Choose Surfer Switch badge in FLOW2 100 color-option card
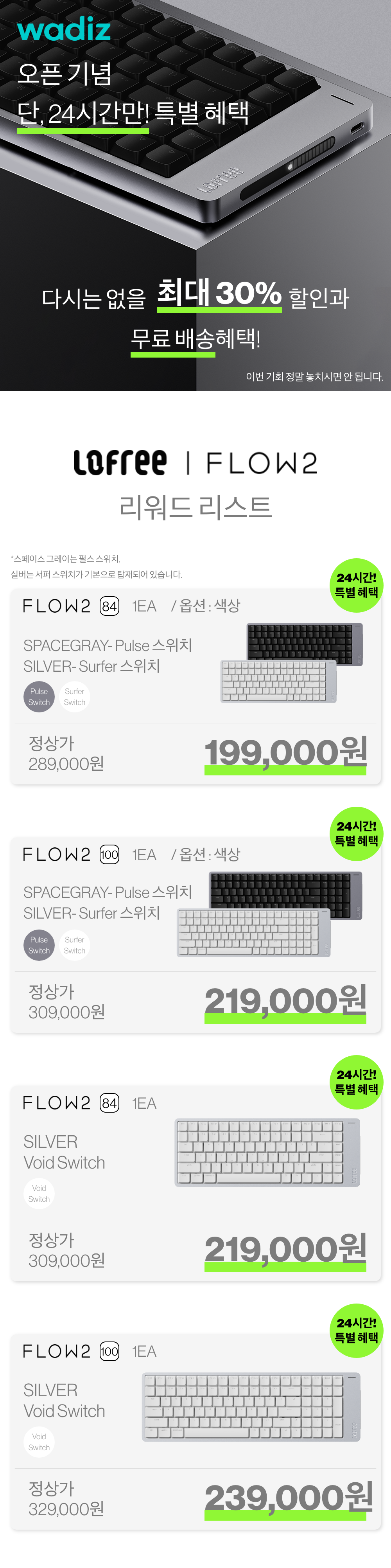 coord(75,945)
